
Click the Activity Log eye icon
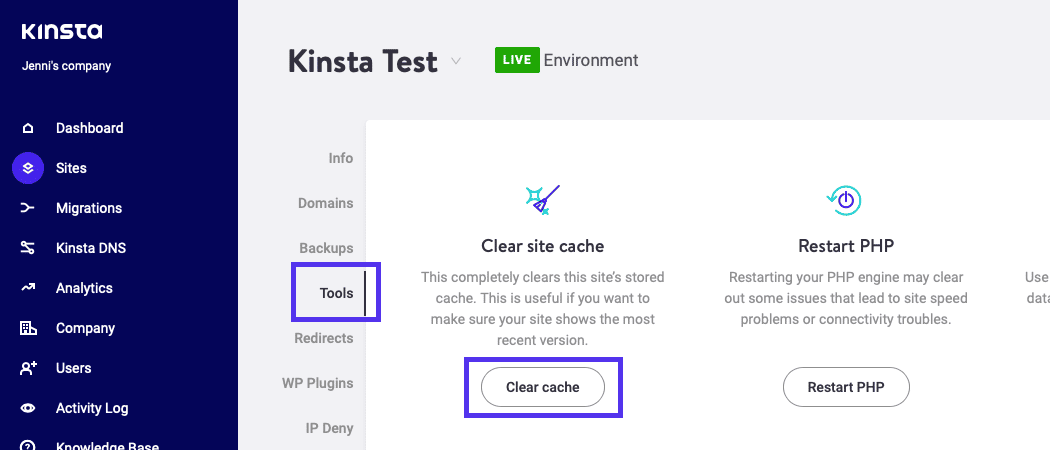tap(28, 408)
